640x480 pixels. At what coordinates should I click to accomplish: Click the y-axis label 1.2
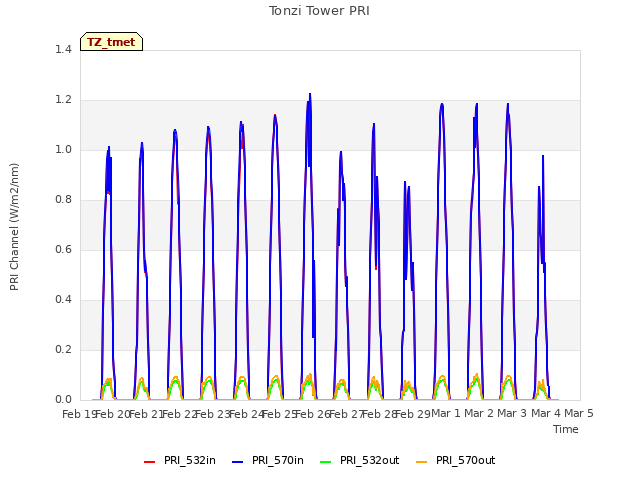click(x=63, y=100)
